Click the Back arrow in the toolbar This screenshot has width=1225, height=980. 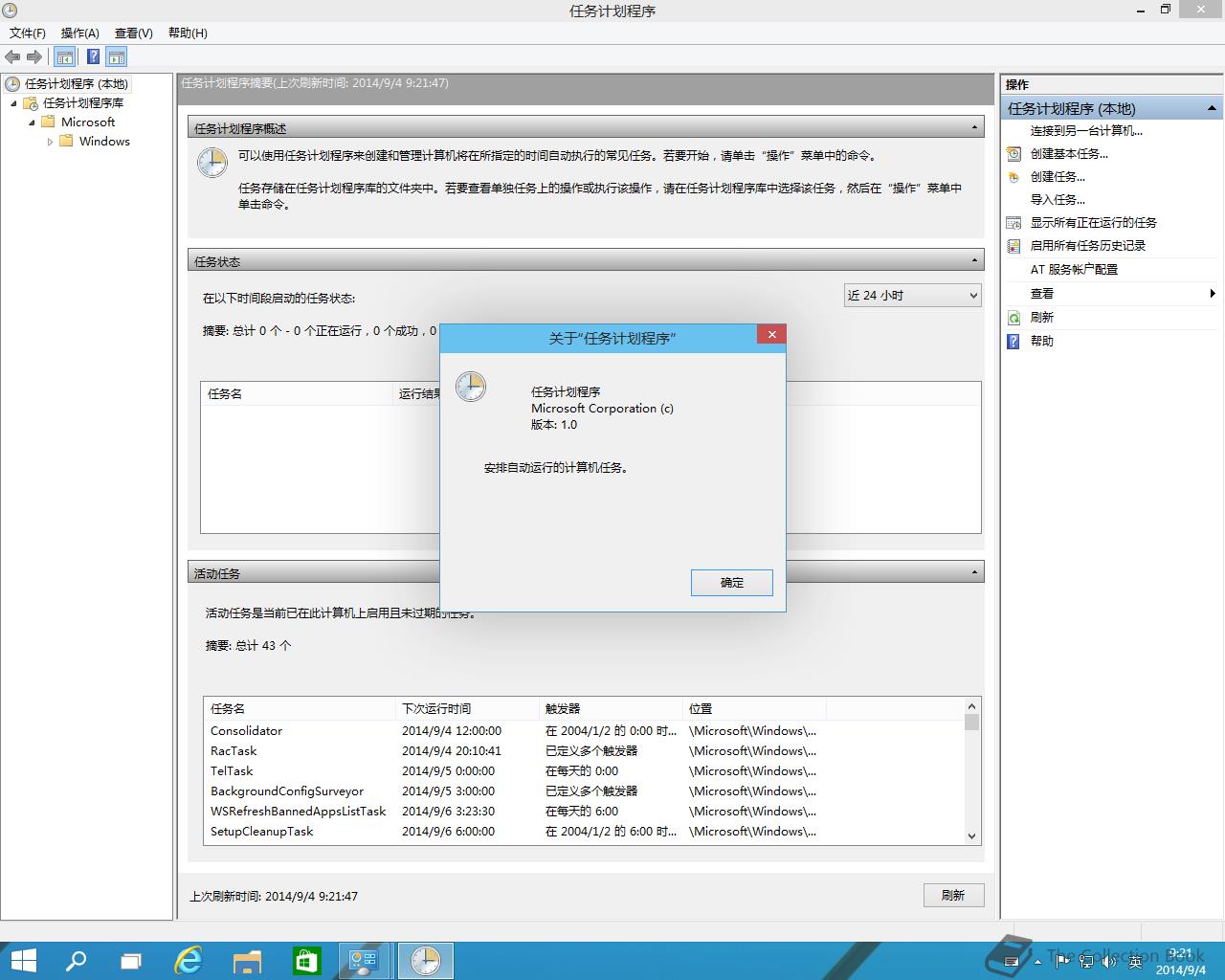tap(12, 56)
